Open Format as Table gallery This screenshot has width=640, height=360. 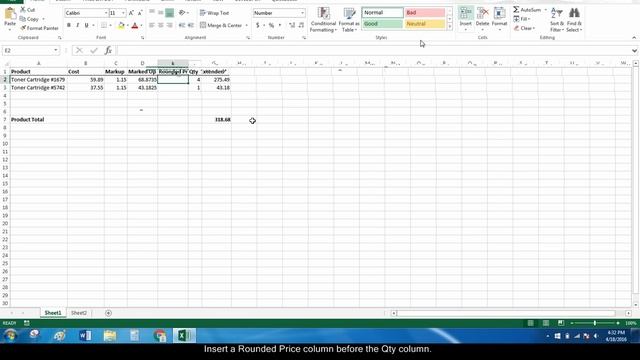(x=349, y=20)
